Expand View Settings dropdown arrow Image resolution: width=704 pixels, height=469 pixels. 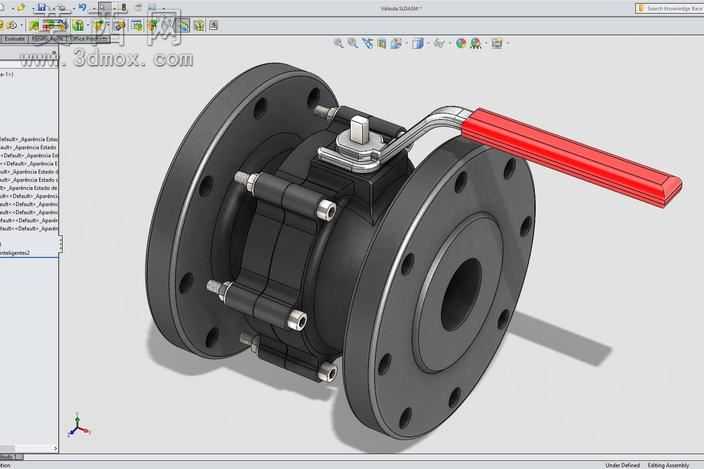coord(508,44)
